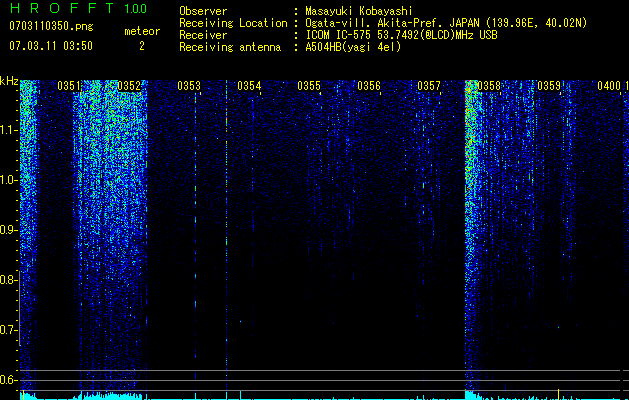Click the Receiving Location field label
629x400 pixels.
233,23
